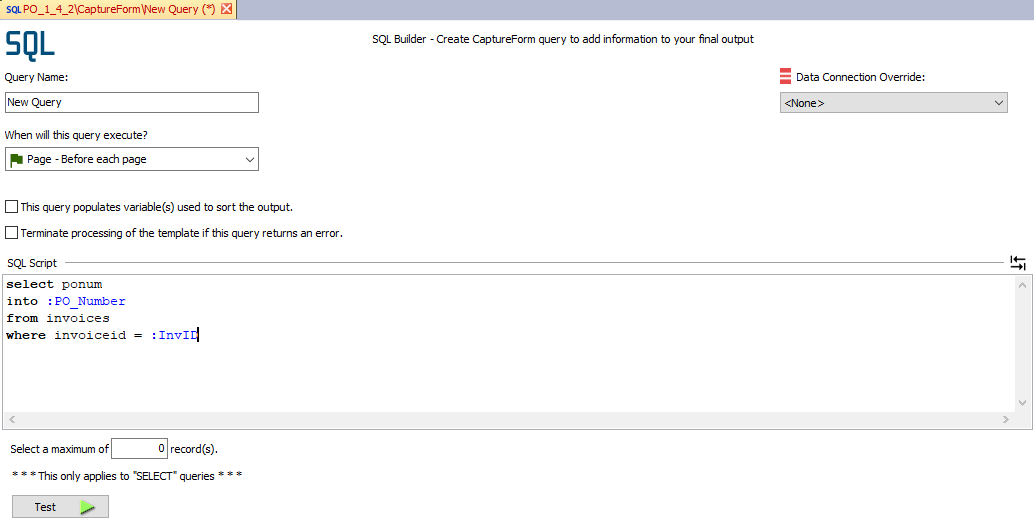Screen dimensions: 1034x521
Task: Click script editor scroll down arrow
Action: pyautogui.click(x=1023, y=402)
